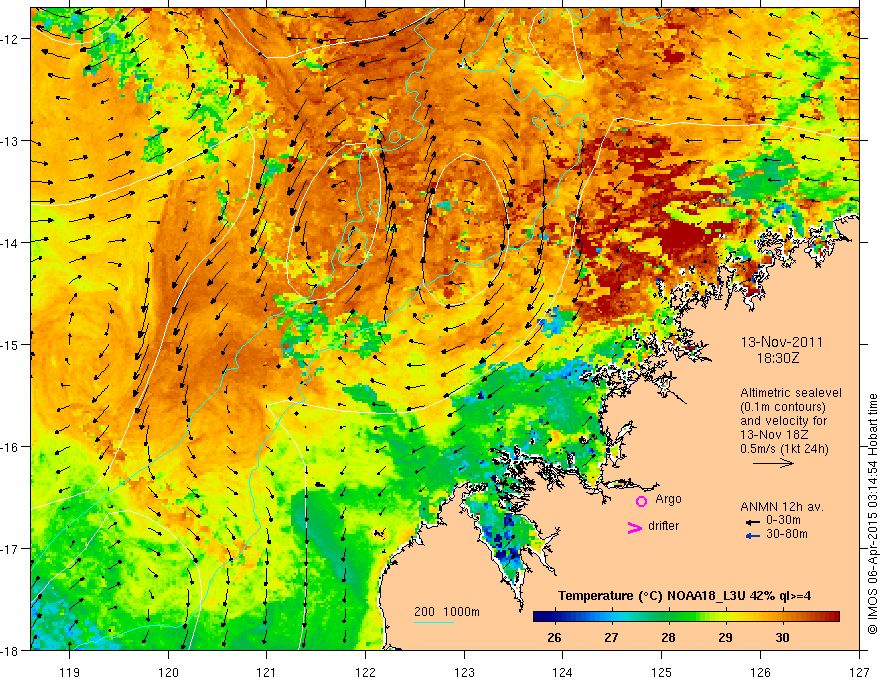Viewport: 880px width, 680px height.
Task: Click the longitude axis label 127
Action: (x=859, y=672)
